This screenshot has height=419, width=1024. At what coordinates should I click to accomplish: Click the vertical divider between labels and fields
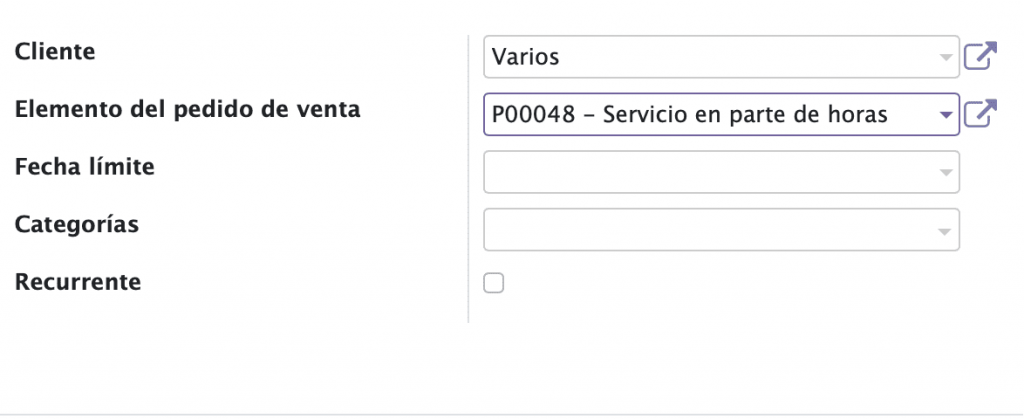(x=468, y=179)
